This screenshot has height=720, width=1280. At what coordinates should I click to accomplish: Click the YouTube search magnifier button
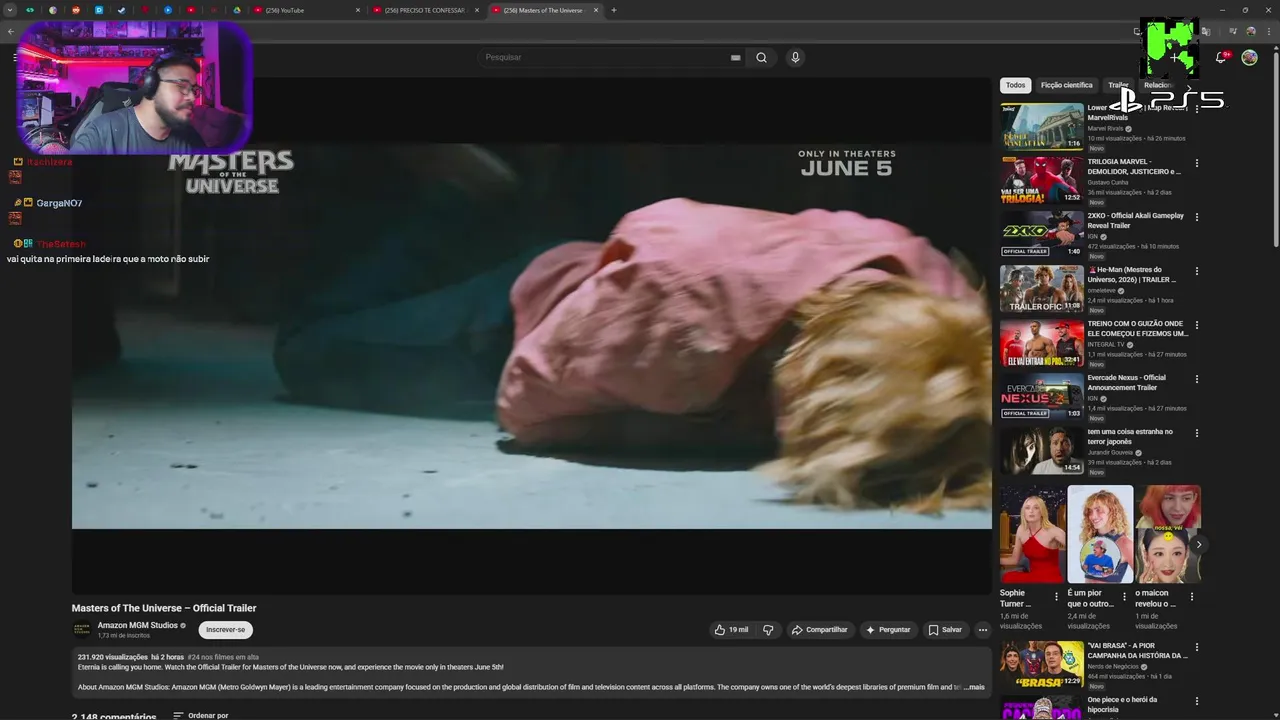(761, 57)
